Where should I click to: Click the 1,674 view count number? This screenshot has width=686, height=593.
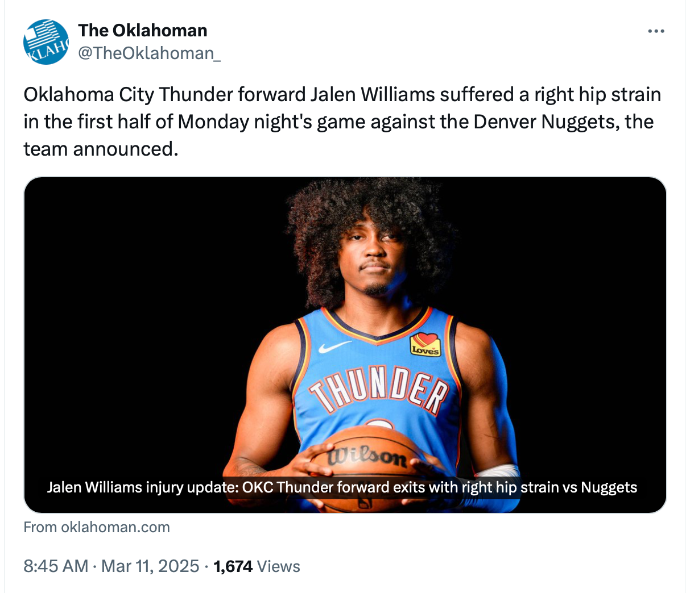pos(233,566)
